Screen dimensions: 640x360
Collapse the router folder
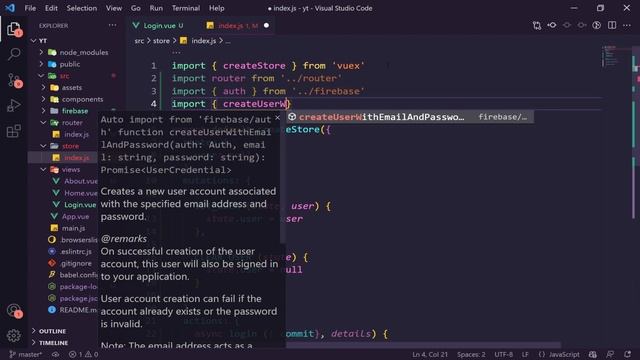[44, 122]
